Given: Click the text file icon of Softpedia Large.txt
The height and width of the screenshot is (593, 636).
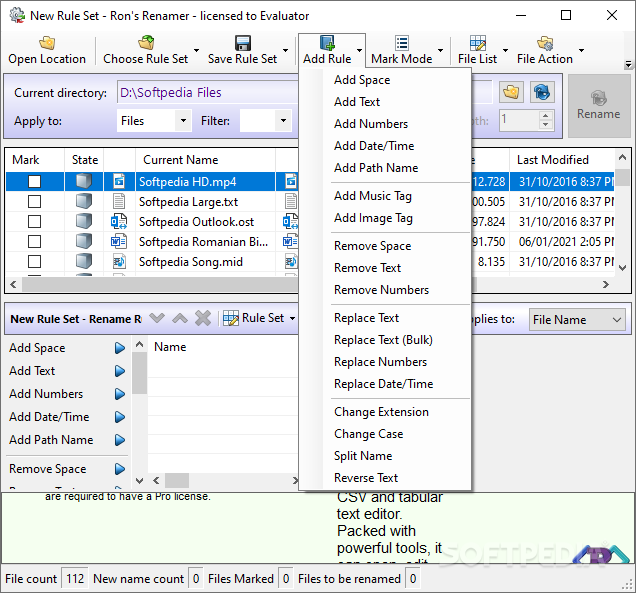Looking at the screenshot, I should [x=119, y=201].
